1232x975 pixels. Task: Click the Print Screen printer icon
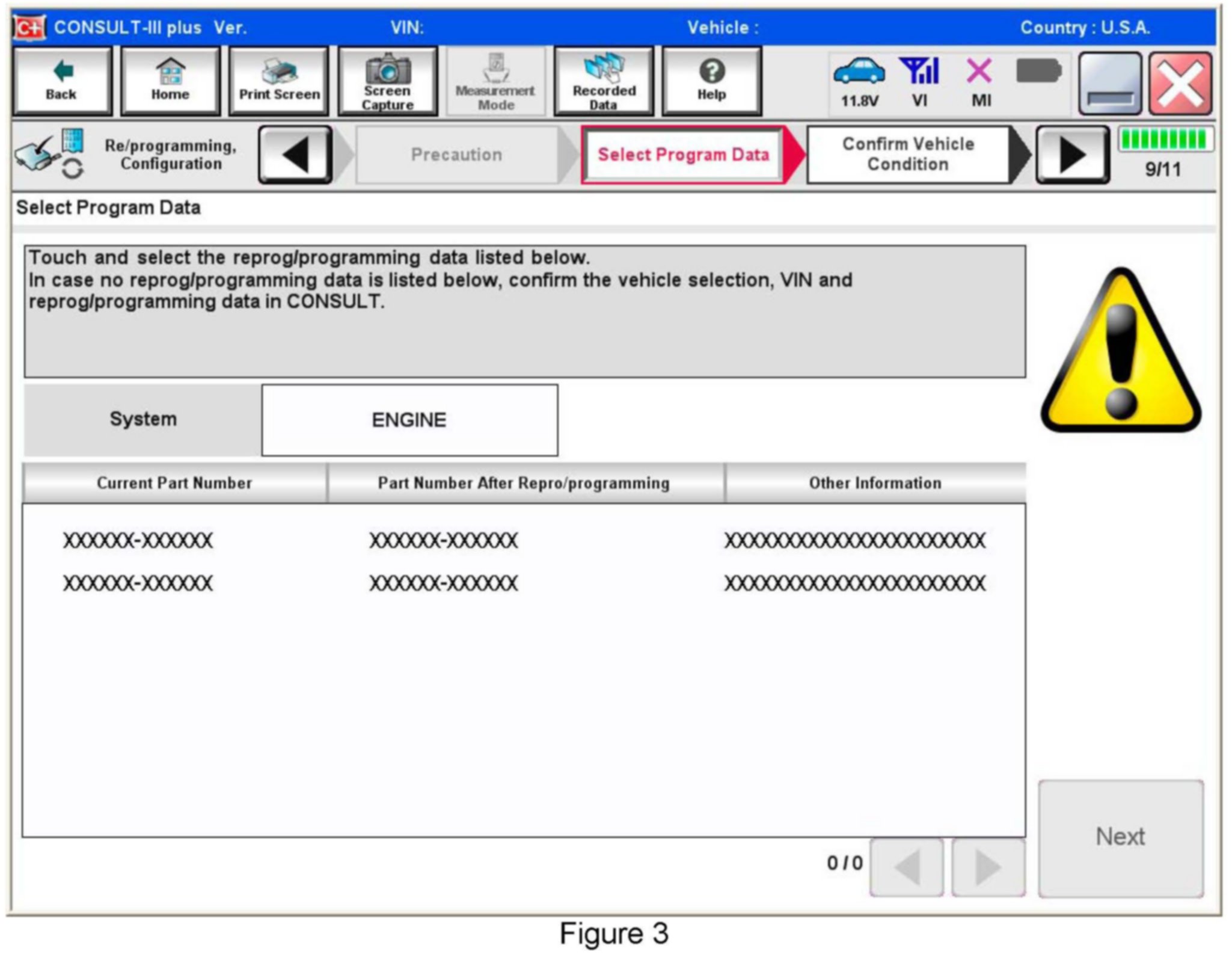click(279, 82)
